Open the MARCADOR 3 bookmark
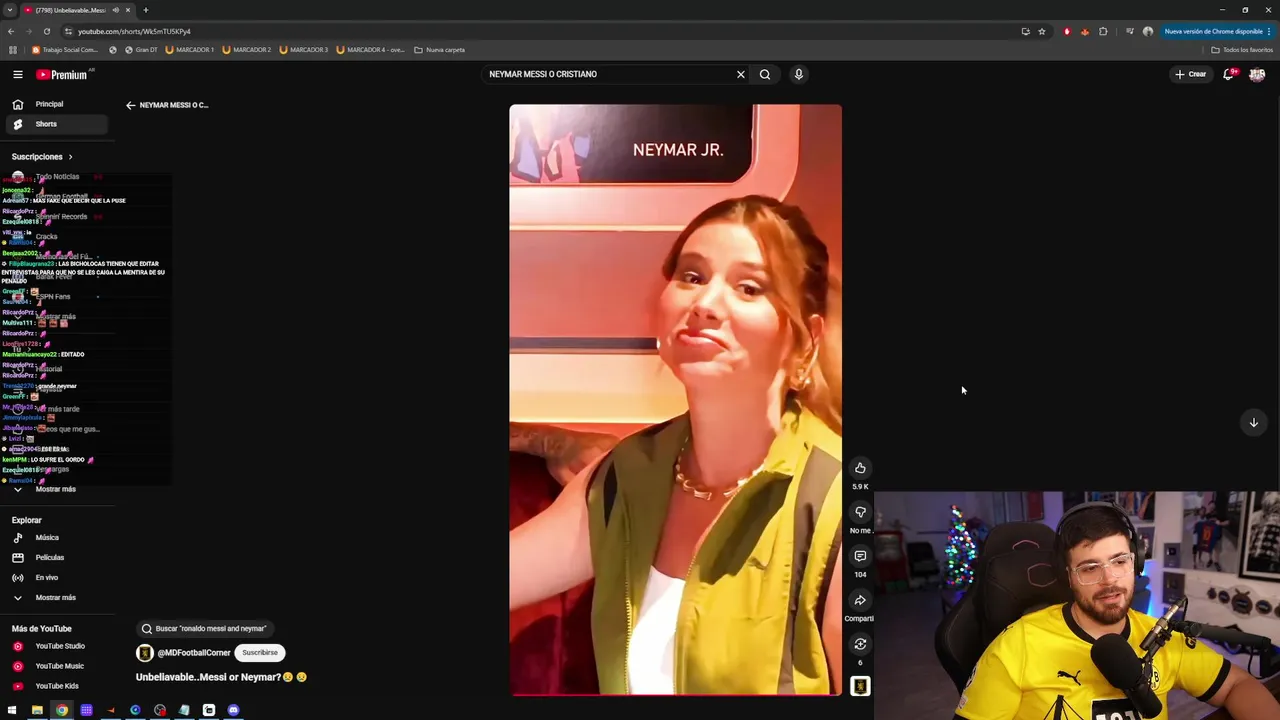 click(304, 50)
